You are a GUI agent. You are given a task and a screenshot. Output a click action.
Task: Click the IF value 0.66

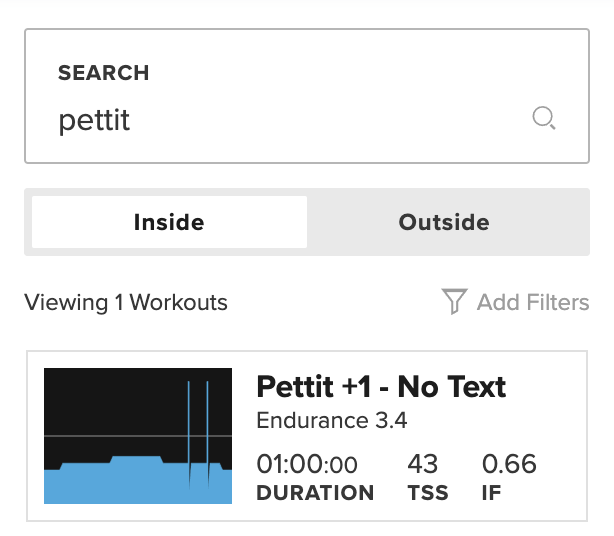[x=509, y=465]
